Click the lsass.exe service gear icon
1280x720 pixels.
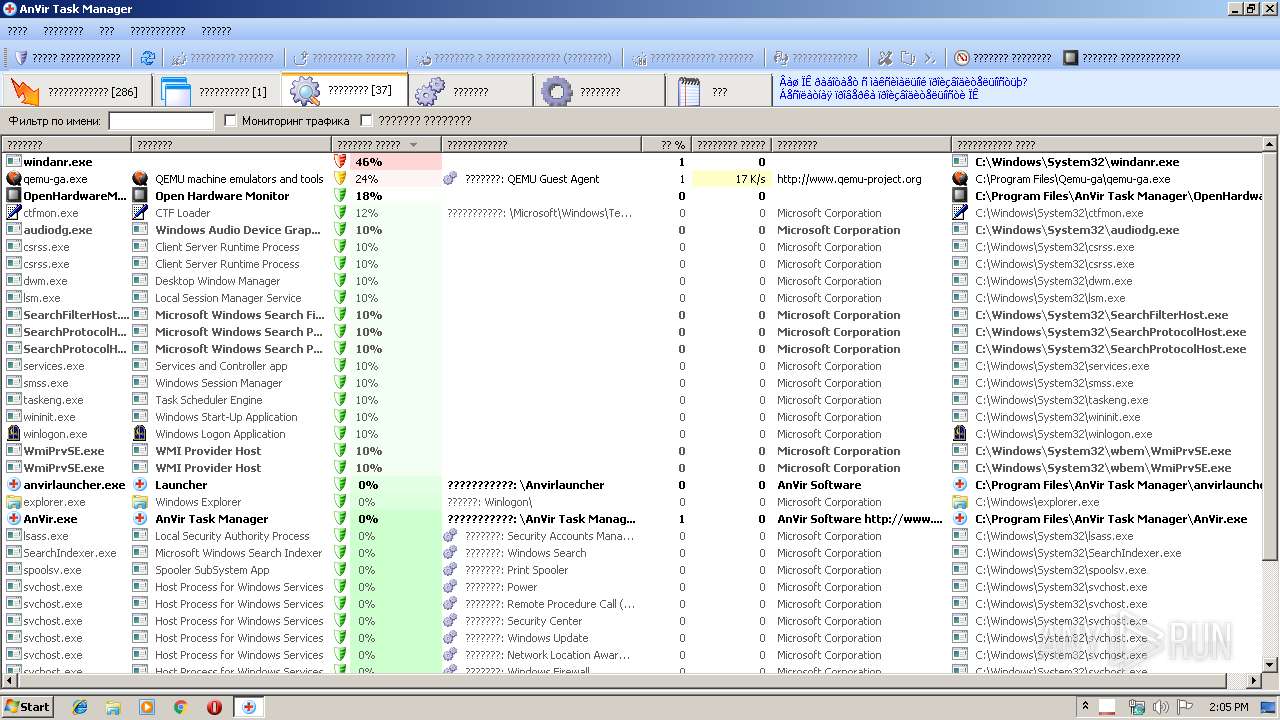pos(451,536)
